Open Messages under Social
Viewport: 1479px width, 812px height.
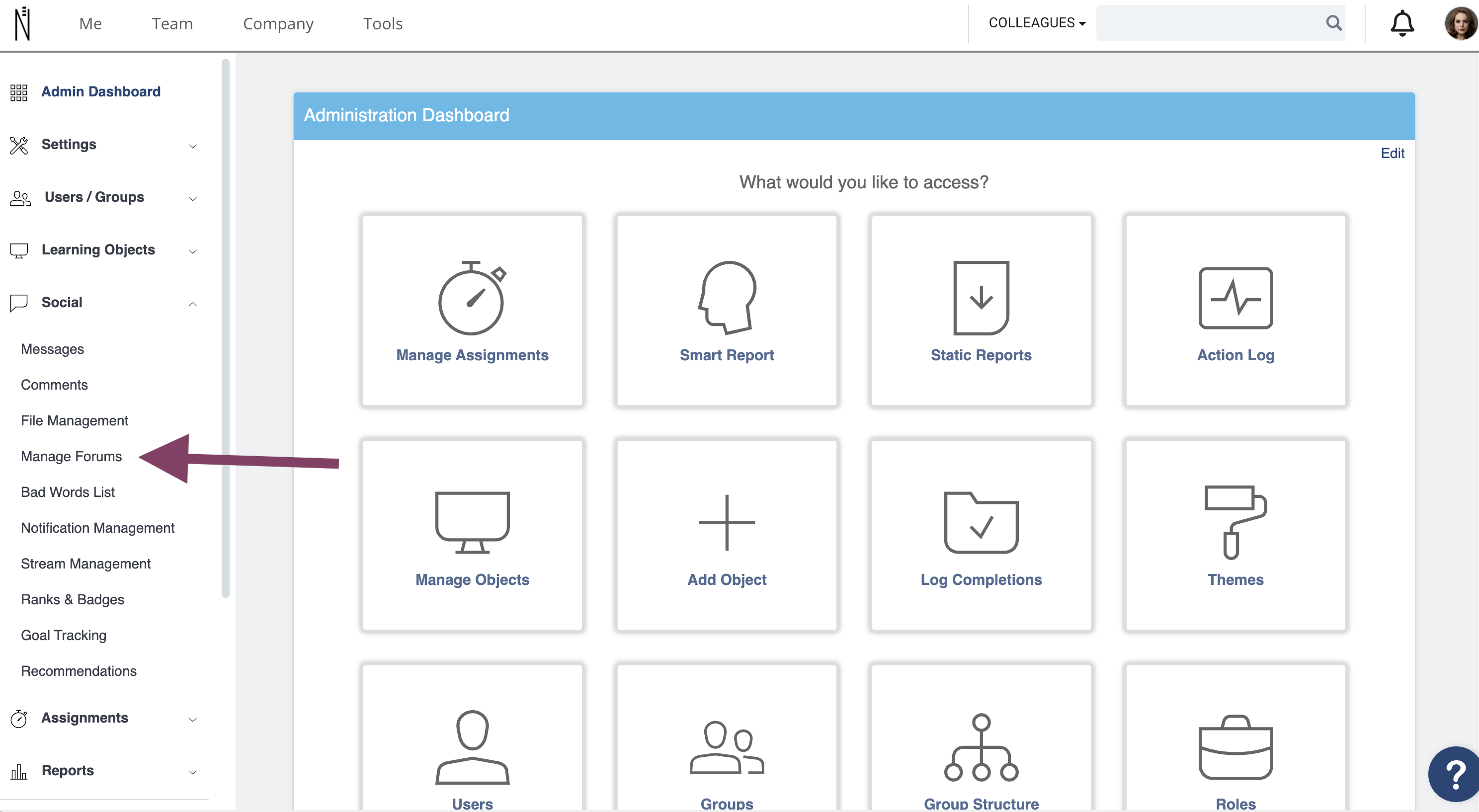52,349
